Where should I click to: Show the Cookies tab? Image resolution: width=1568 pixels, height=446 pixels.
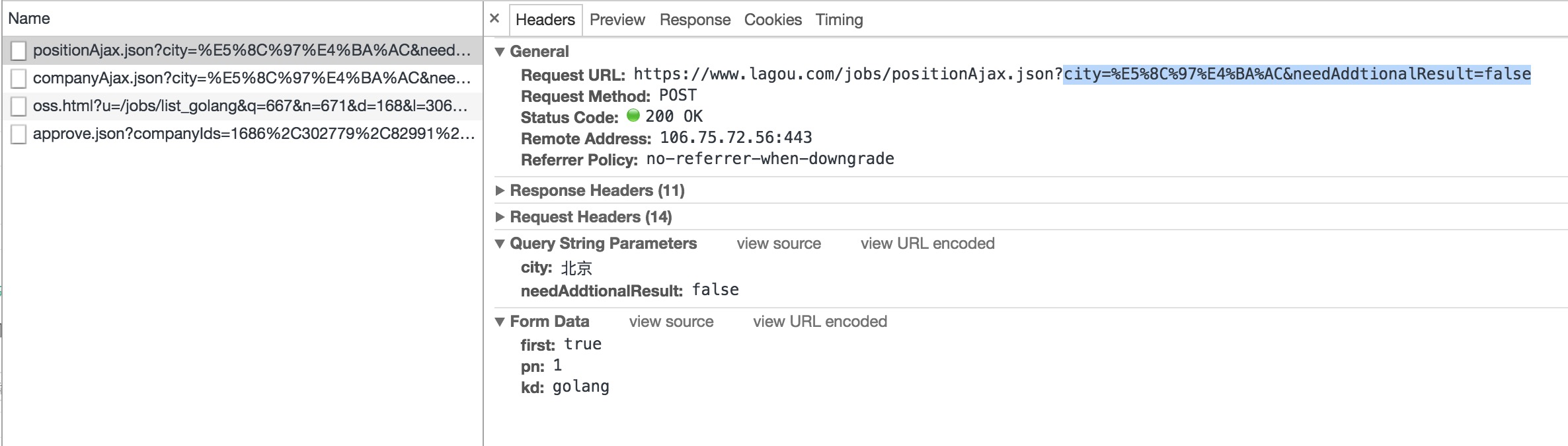coord(773,20)
